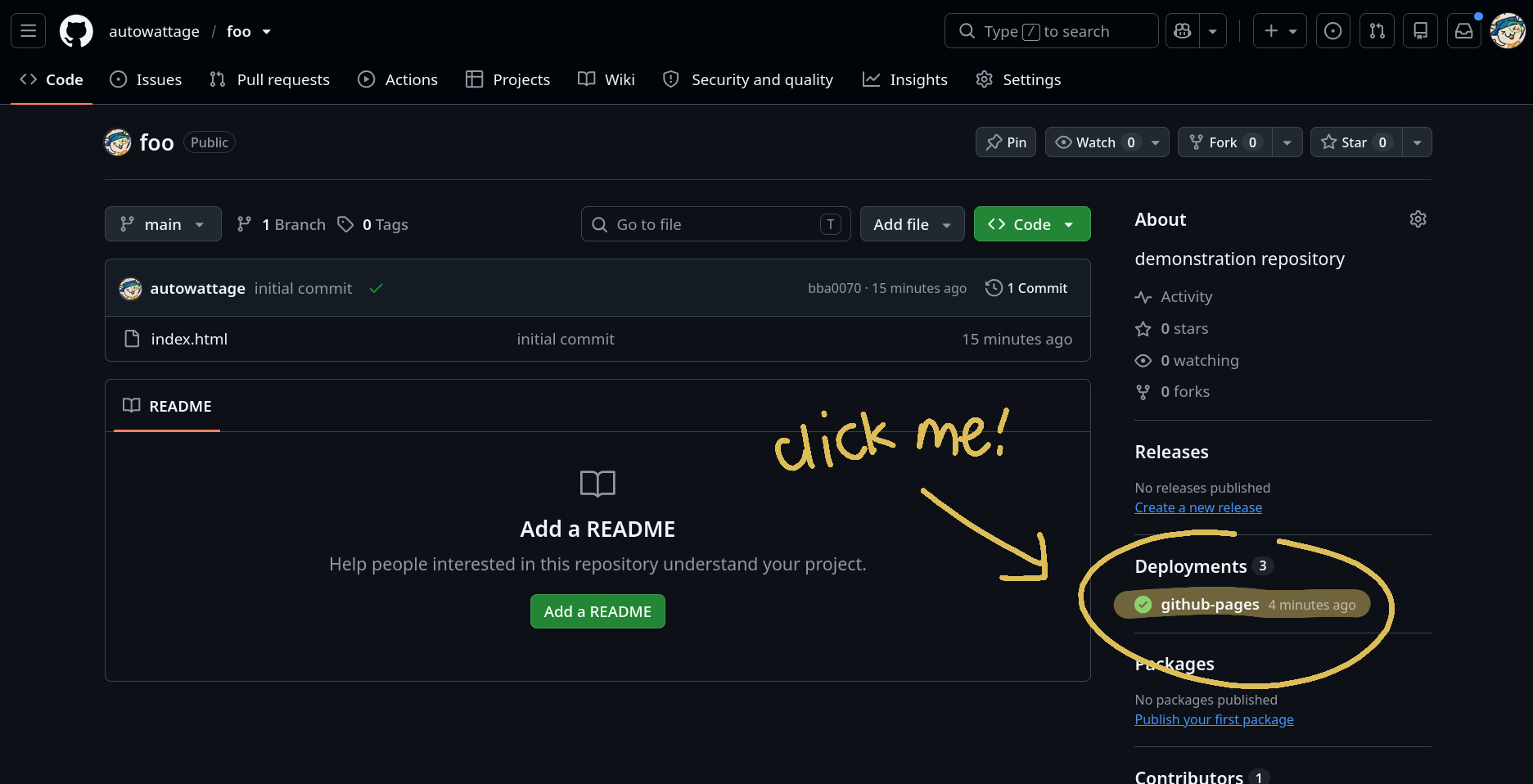This screenshot has width=1533, height=784.
Task: Click the search bar
Action: [1051, 31]
